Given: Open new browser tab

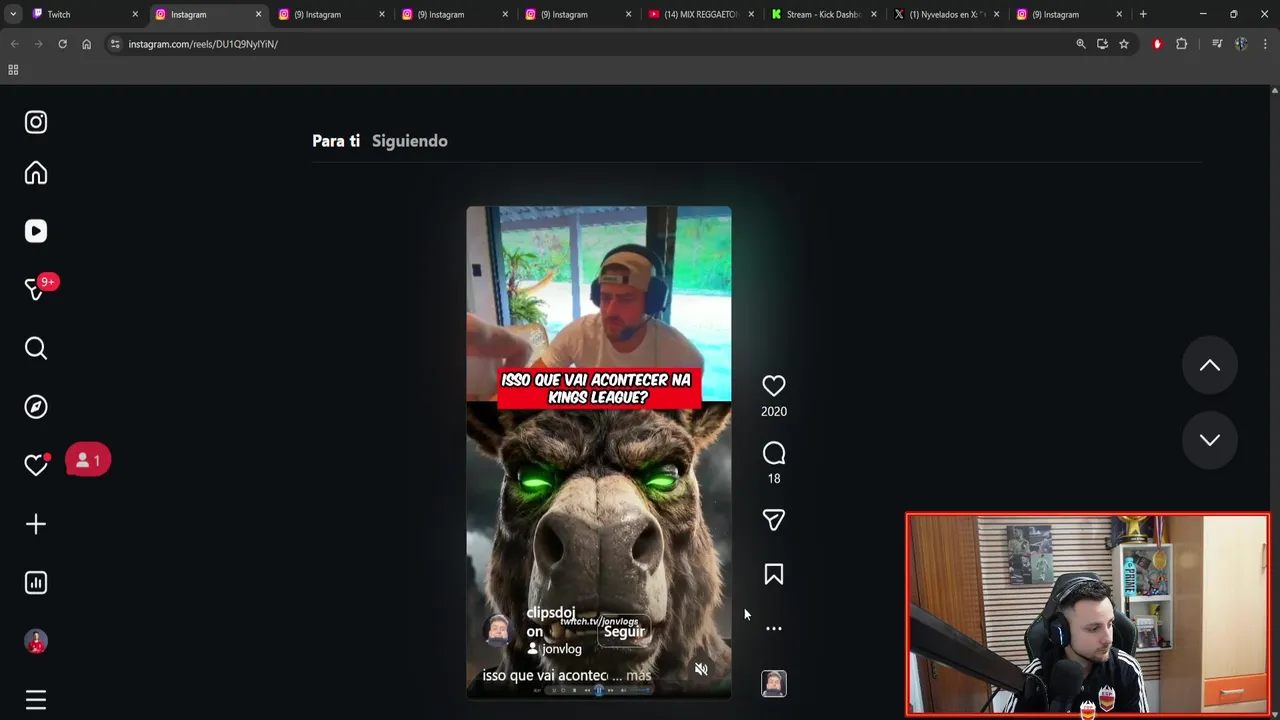Looking at the screenshot, I should tap(1143, 14).
